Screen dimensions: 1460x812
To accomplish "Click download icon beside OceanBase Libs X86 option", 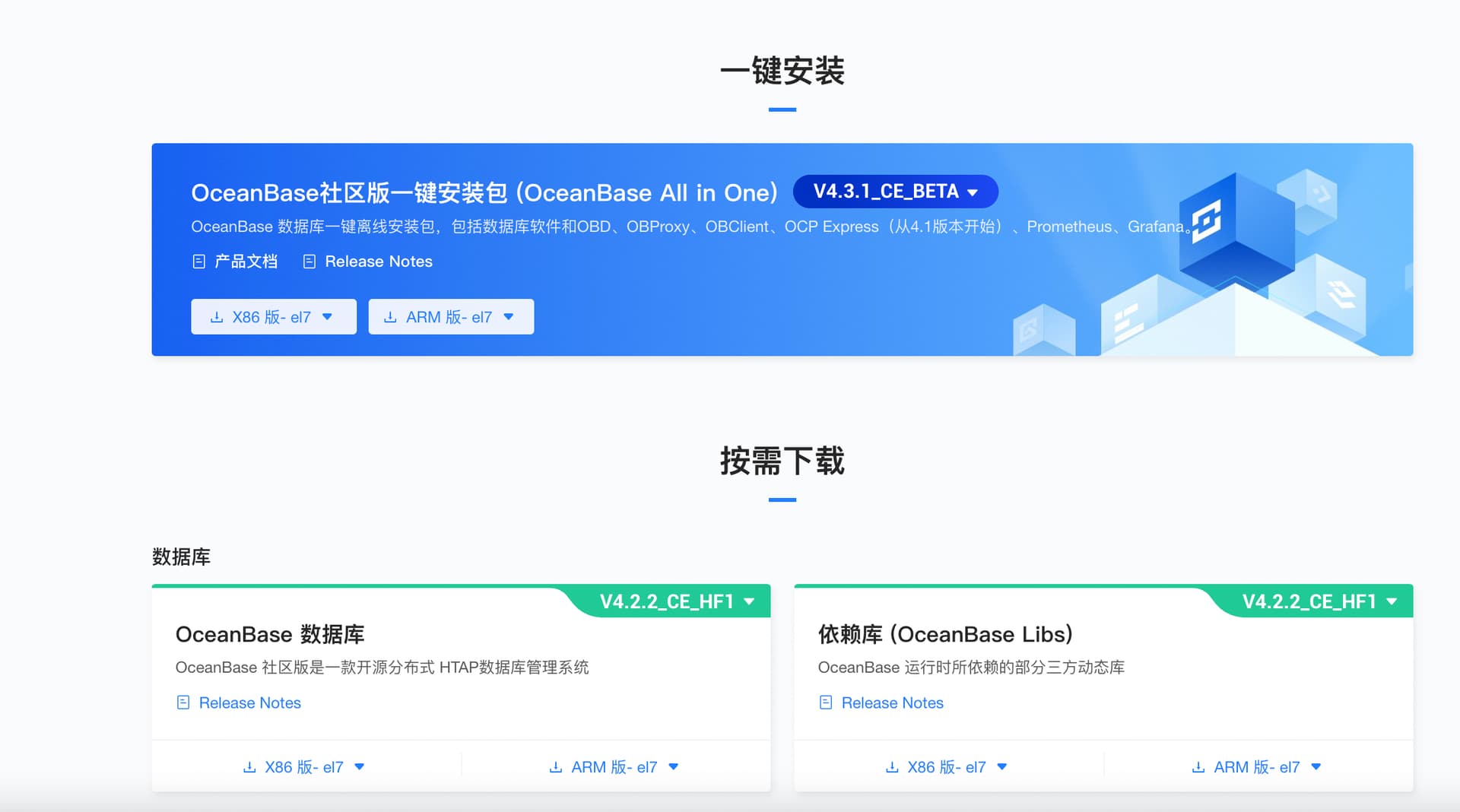I will pos(892,767).
